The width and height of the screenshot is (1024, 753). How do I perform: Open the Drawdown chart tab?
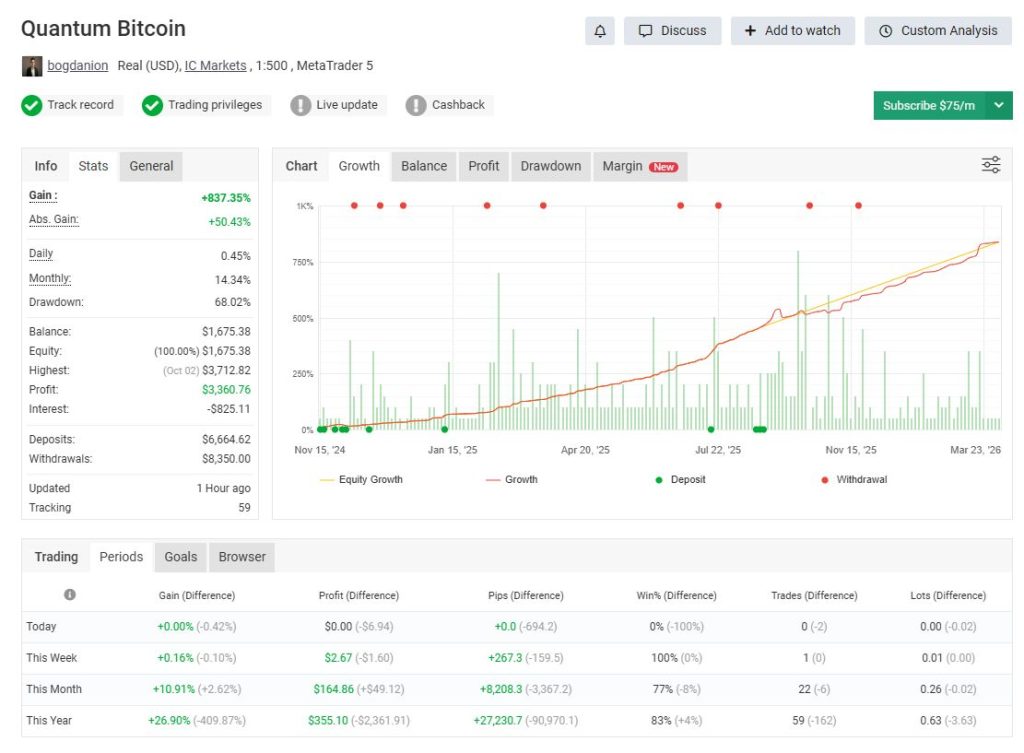tap(550, 166)
